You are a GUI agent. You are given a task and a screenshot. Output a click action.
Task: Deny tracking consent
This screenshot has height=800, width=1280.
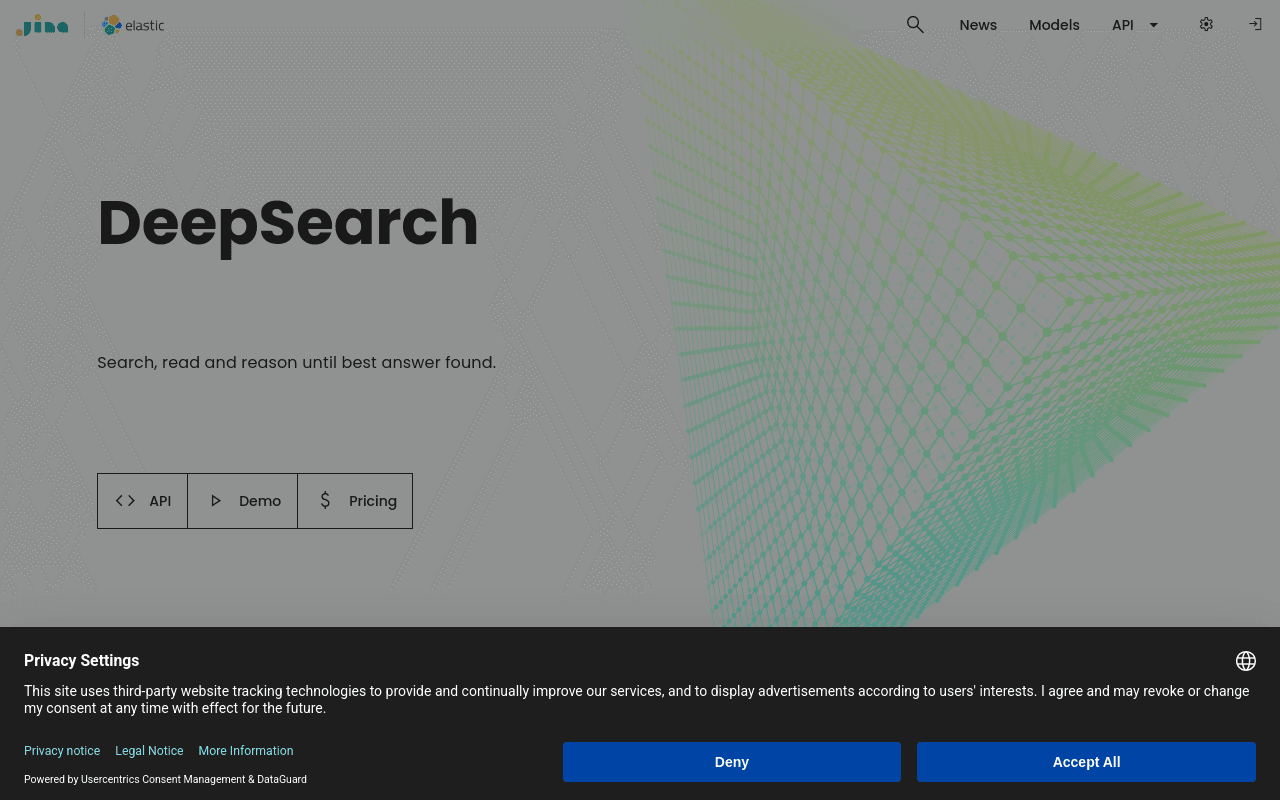pos(732,762)
